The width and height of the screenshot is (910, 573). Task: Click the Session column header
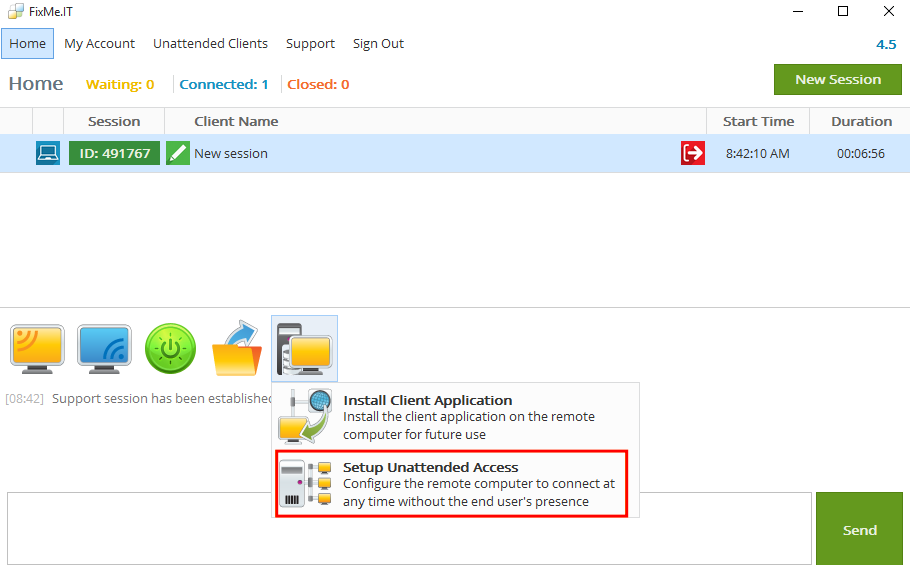[114, 121]
